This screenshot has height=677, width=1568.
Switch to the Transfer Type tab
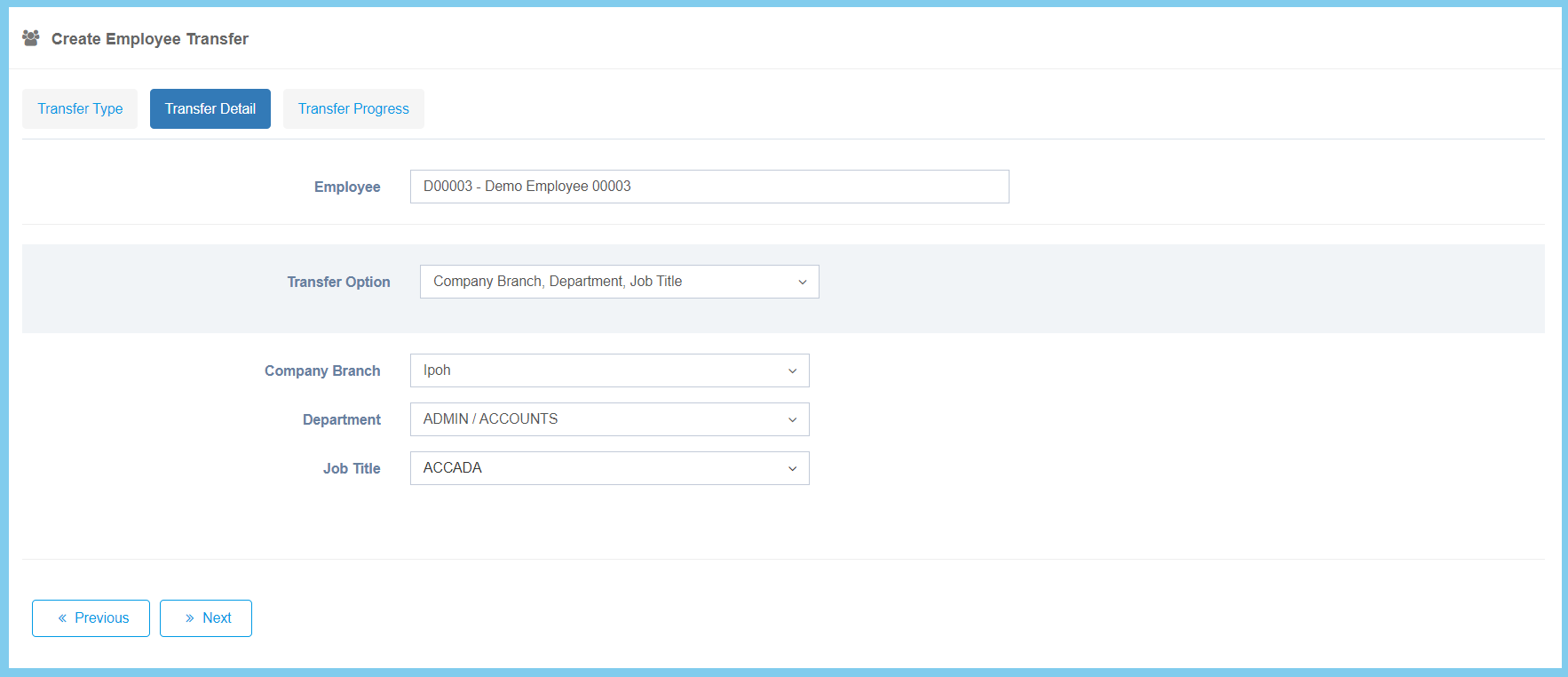(x=80, y=108)
